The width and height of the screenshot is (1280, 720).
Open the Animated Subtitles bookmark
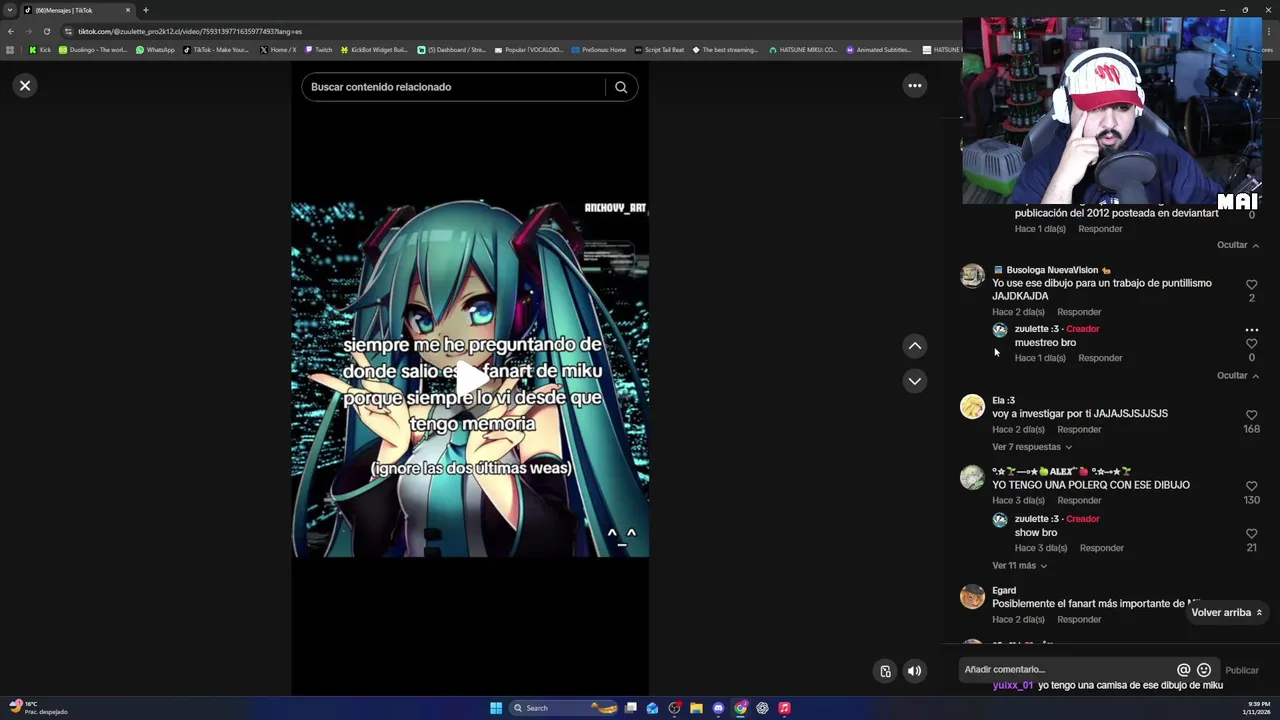[x=879, y=50]
